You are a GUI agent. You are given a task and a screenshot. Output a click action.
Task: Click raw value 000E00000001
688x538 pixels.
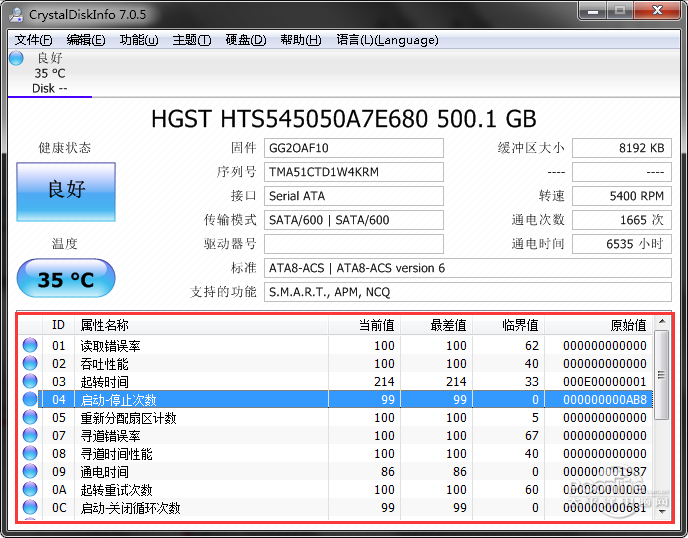pos(605,382)
